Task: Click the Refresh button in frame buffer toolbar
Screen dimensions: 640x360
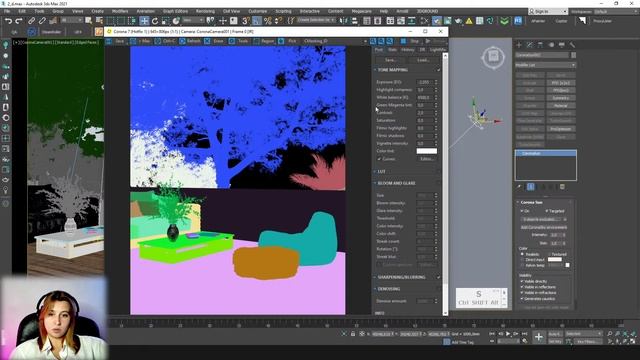Action: click(190, 41)
